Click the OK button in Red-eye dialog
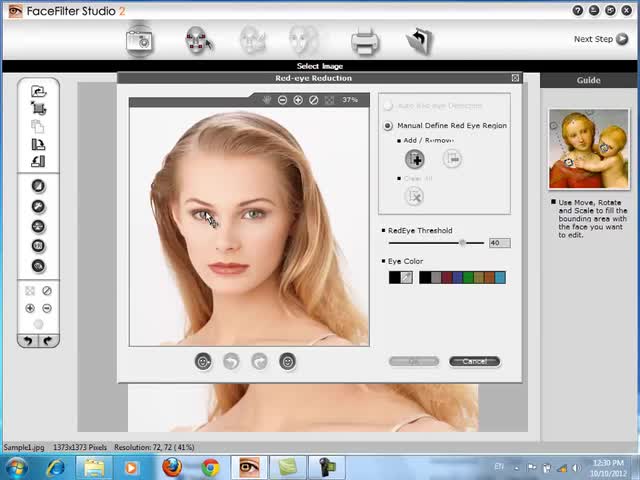640x480 pixels. [x=414, y=361]
